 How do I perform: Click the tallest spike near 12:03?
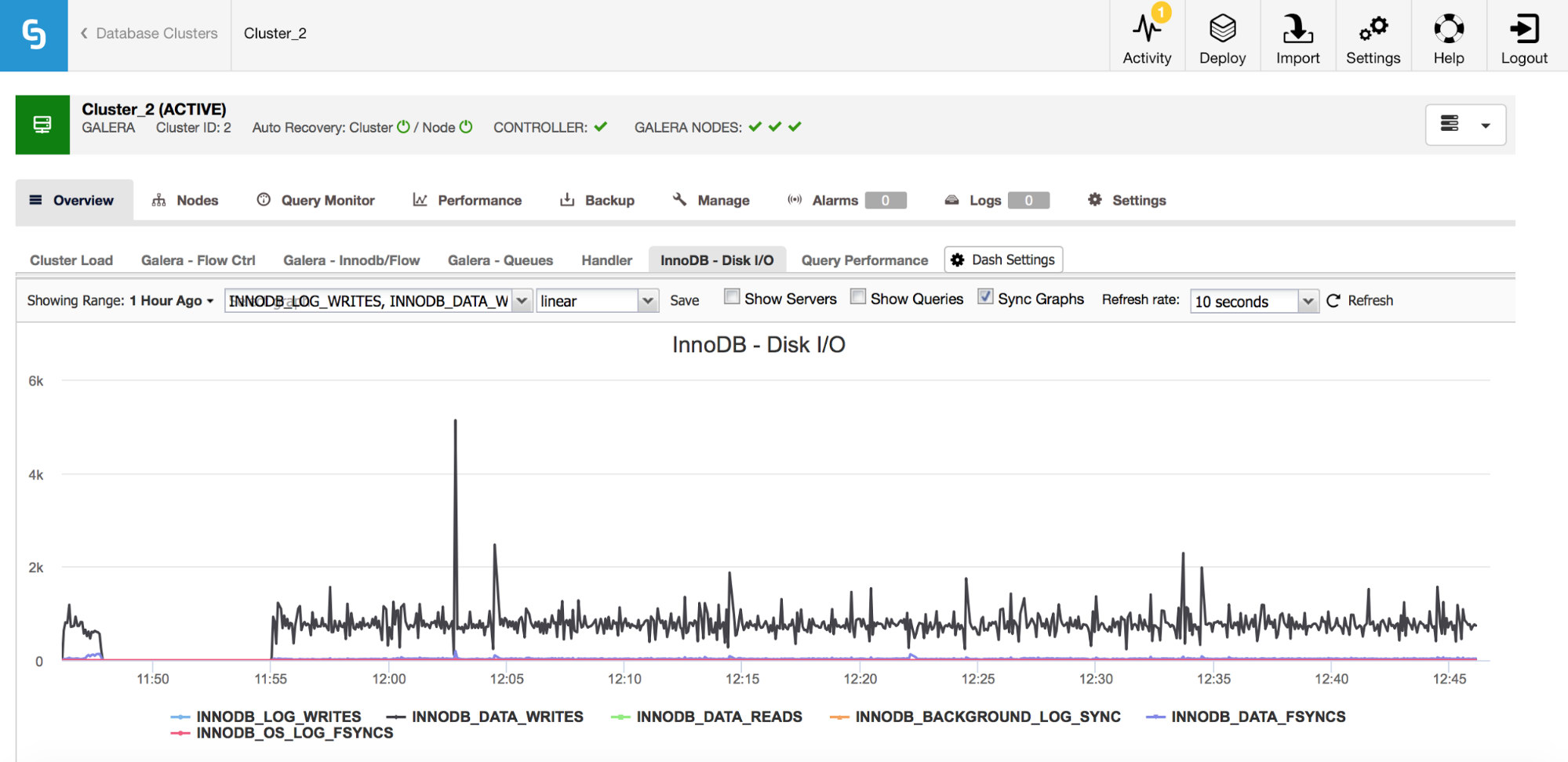click(x=455, y=422)
